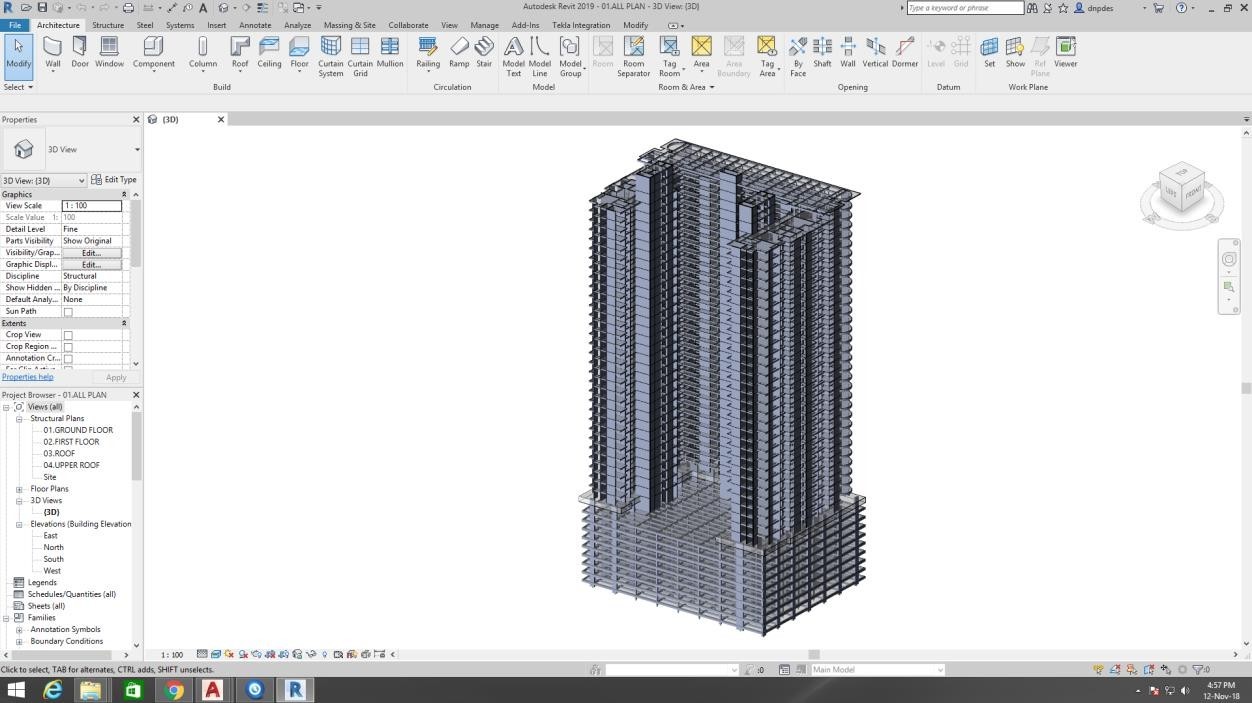Activate the Stair tool
This screenshot has height=703, width=1252.
coord(484,52)
